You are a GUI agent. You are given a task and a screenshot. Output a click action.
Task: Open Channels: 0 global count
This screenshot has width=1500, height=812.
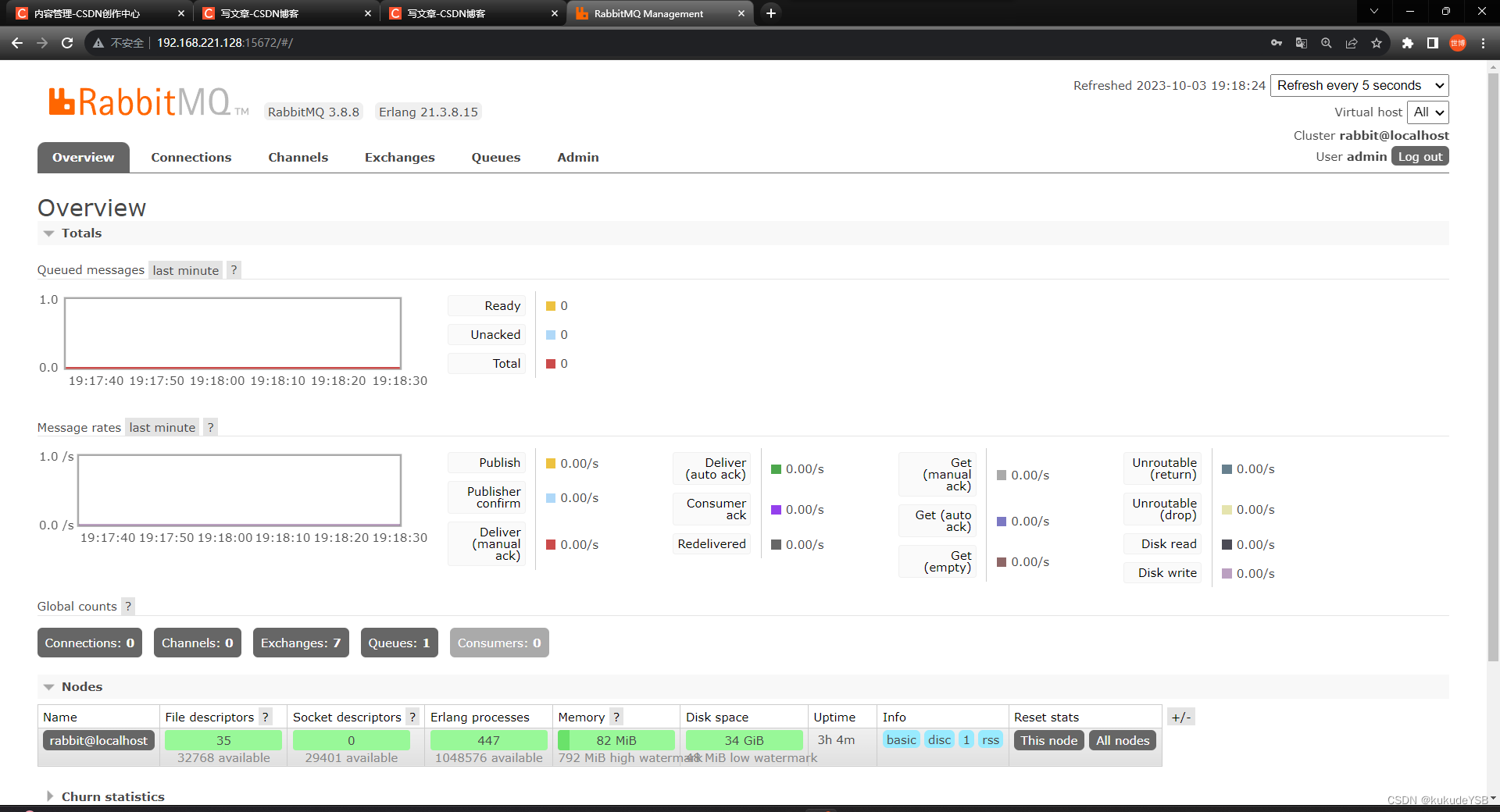pyautogui.click(x=198, y=643)
